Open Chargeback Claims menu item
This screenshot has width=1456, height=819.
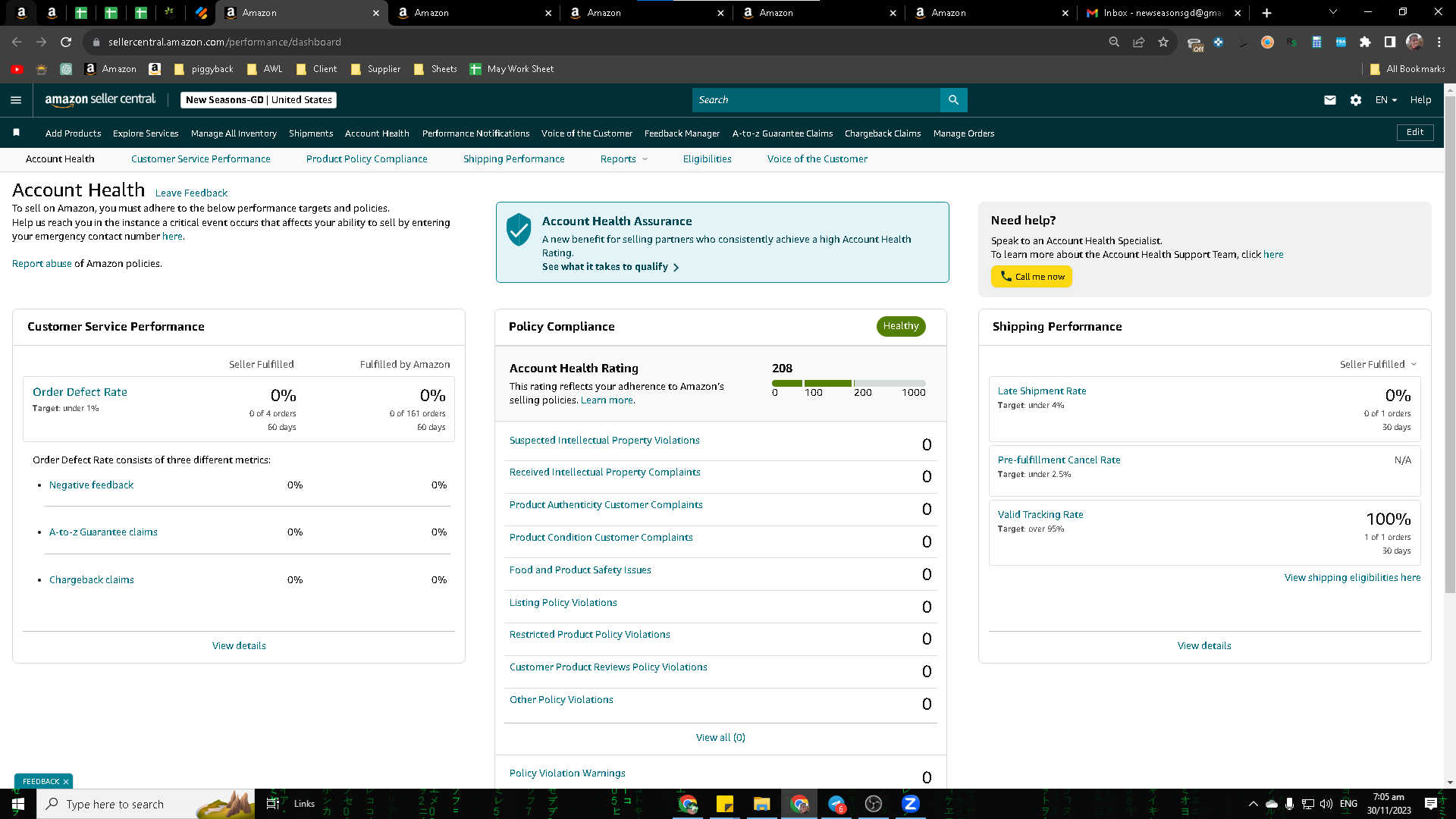(883, 133)
